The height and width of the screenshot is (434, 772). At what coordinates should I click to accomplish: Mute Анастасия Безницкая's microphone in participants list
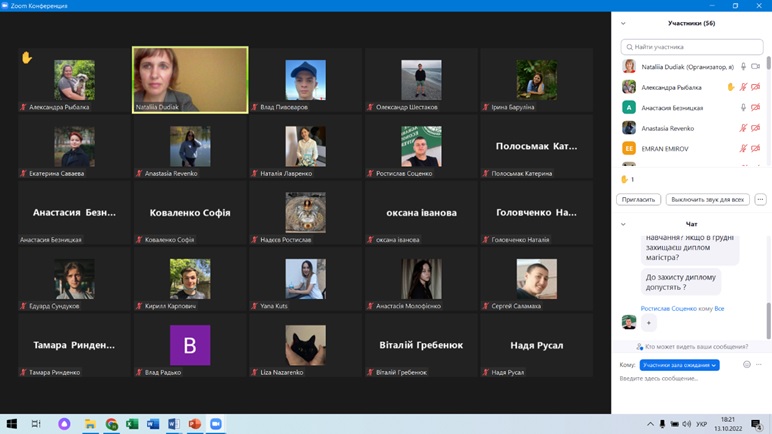tap(743, 107)
